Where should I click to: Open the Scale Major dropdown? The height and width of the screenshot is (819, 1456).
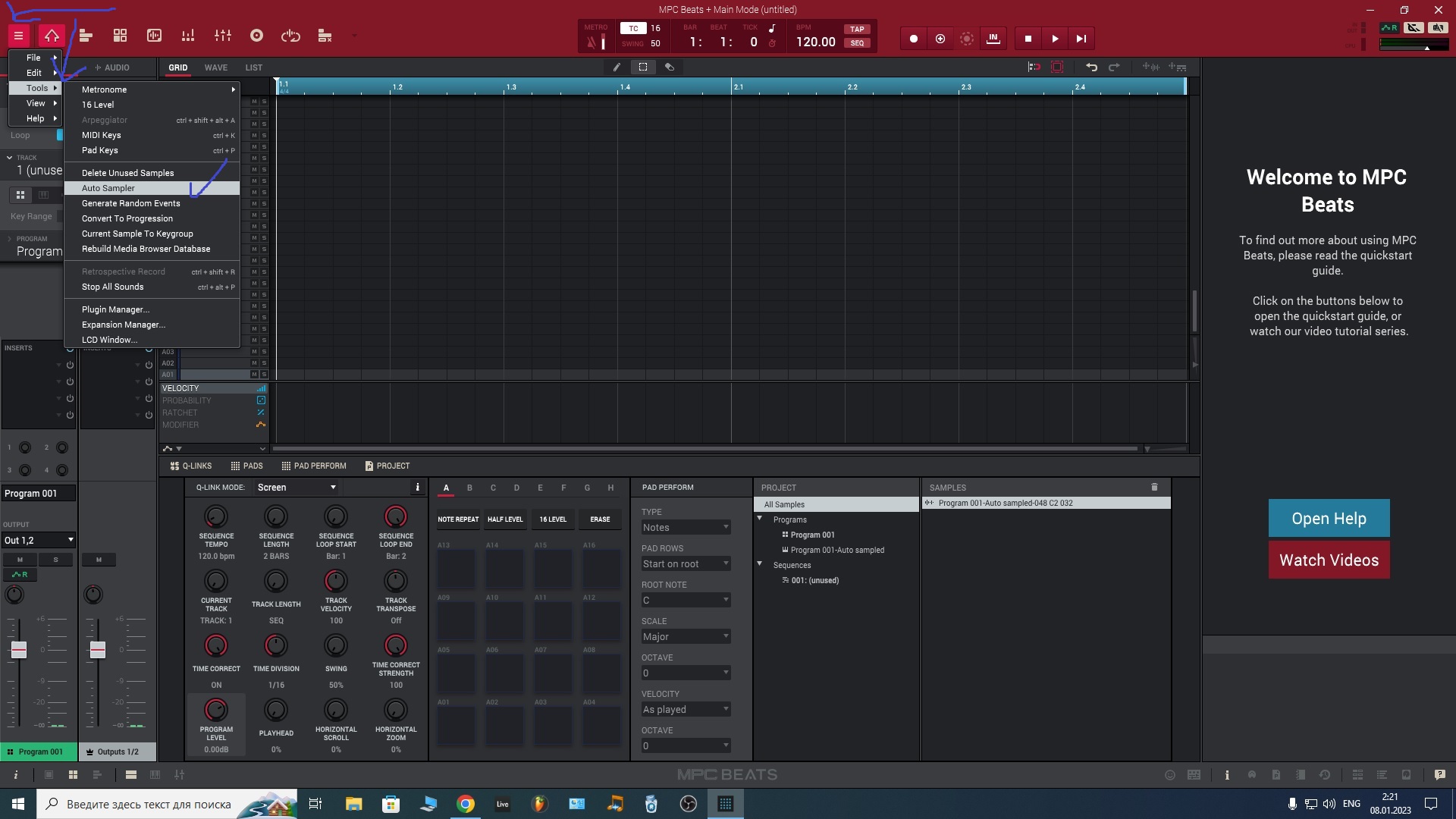(685, 637)
